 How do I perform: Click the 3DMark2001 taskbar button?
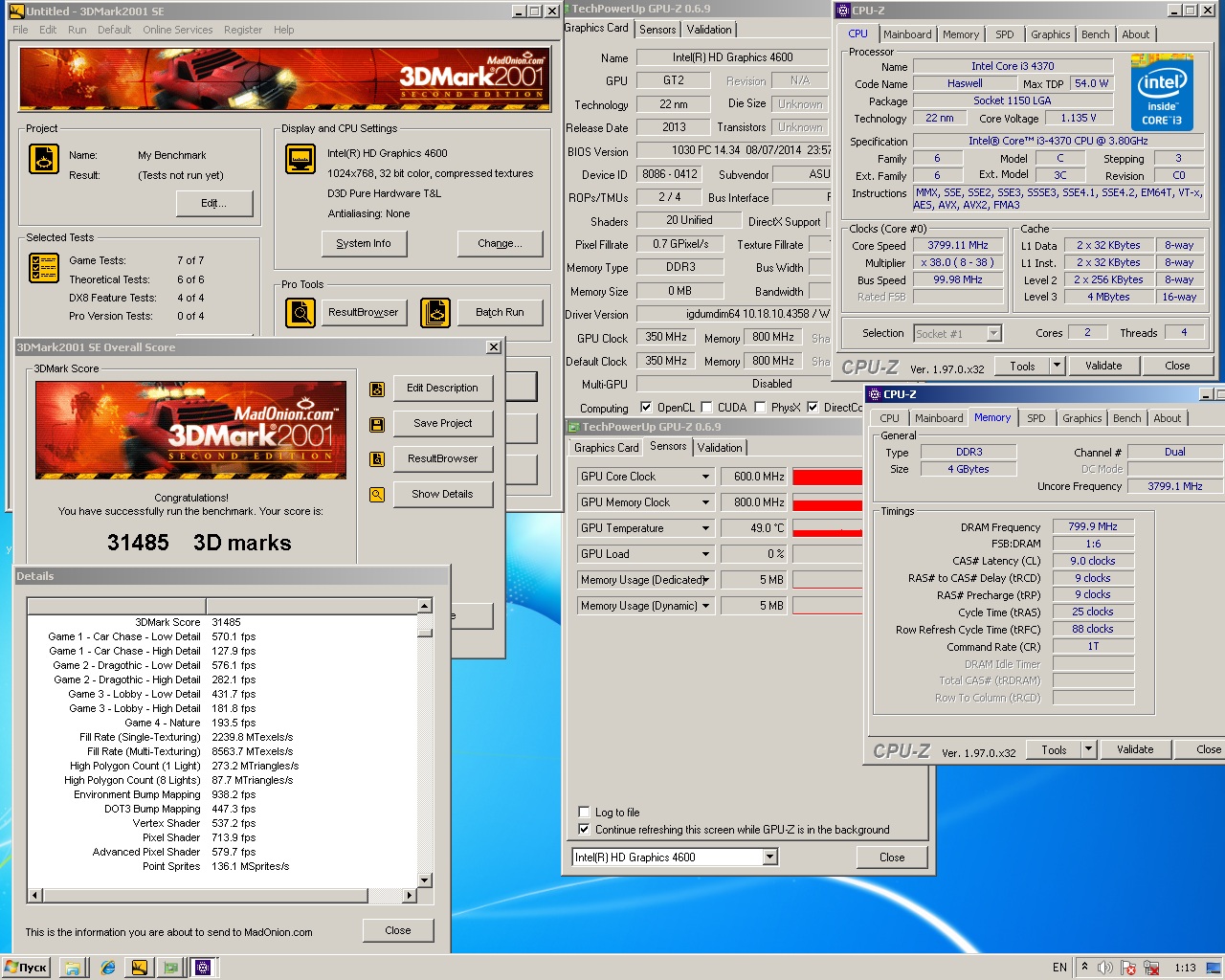[x=140, y=968]
